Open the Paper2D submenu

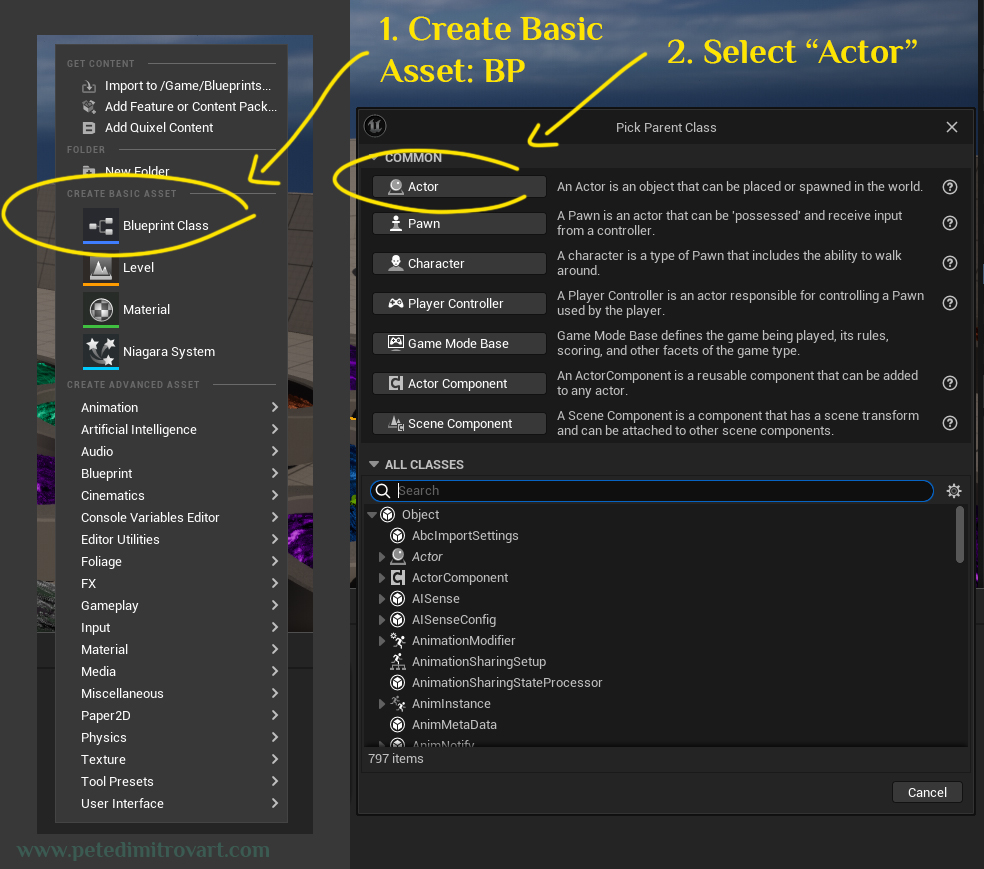tap(171, 715)
